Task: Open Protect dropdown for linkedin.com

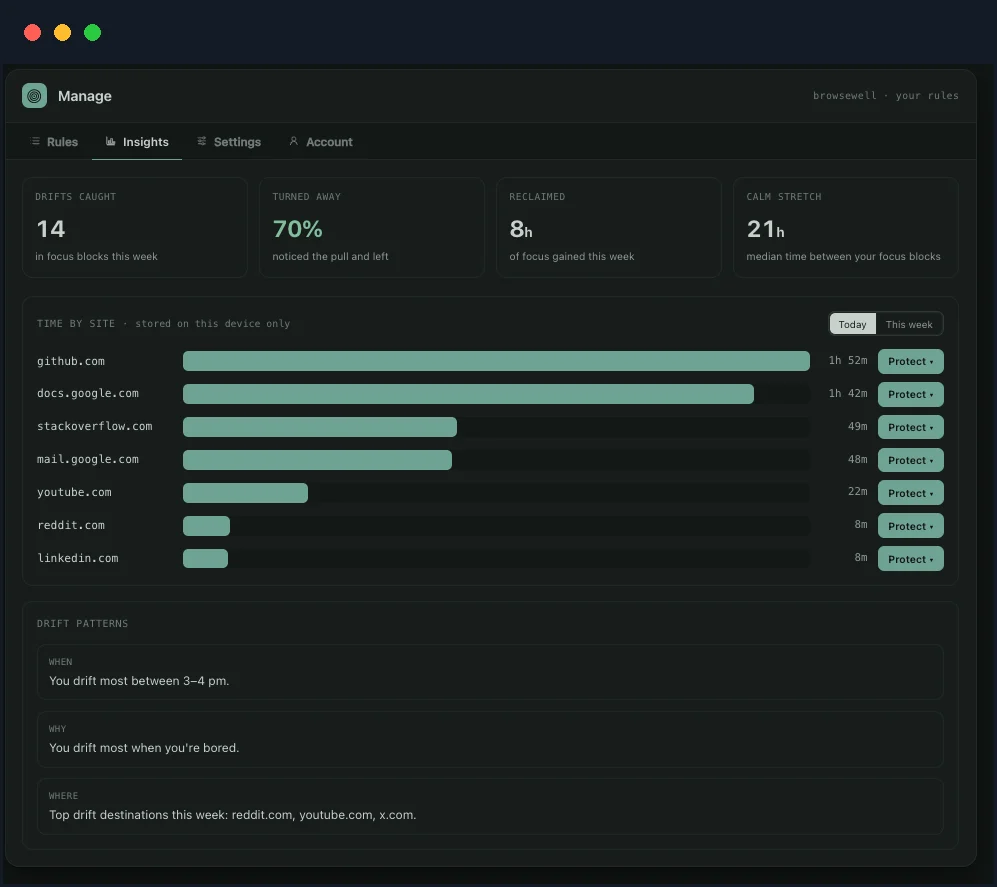Action: click(911, 560)
